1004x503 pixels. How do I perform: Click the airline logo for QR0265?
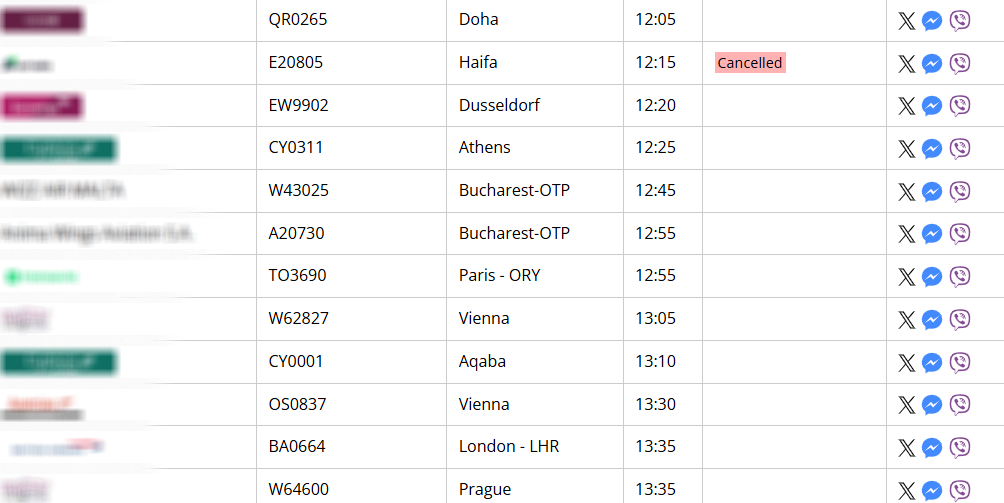pos(43,20)
